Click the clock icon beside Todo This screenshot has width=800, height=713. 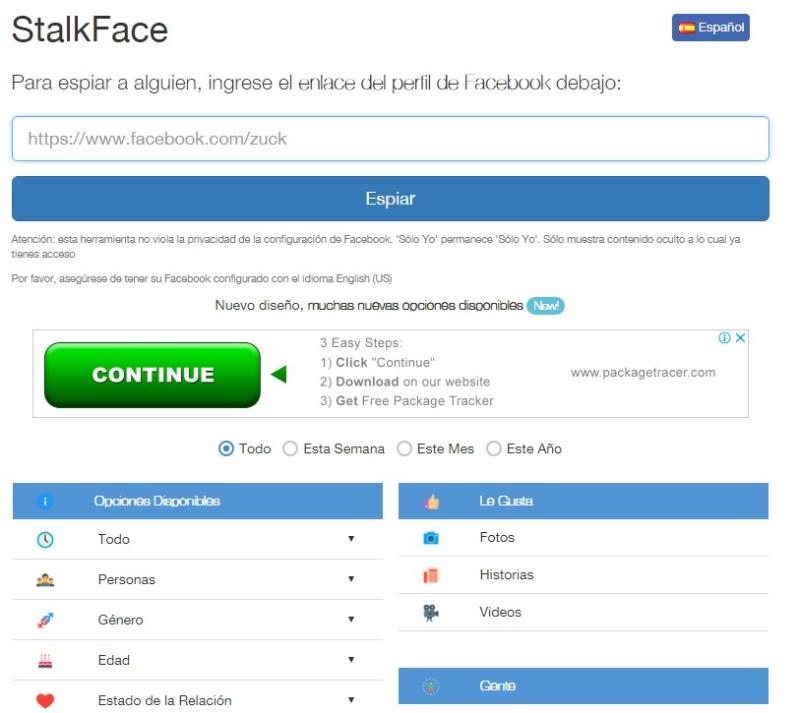click(45, 539)
